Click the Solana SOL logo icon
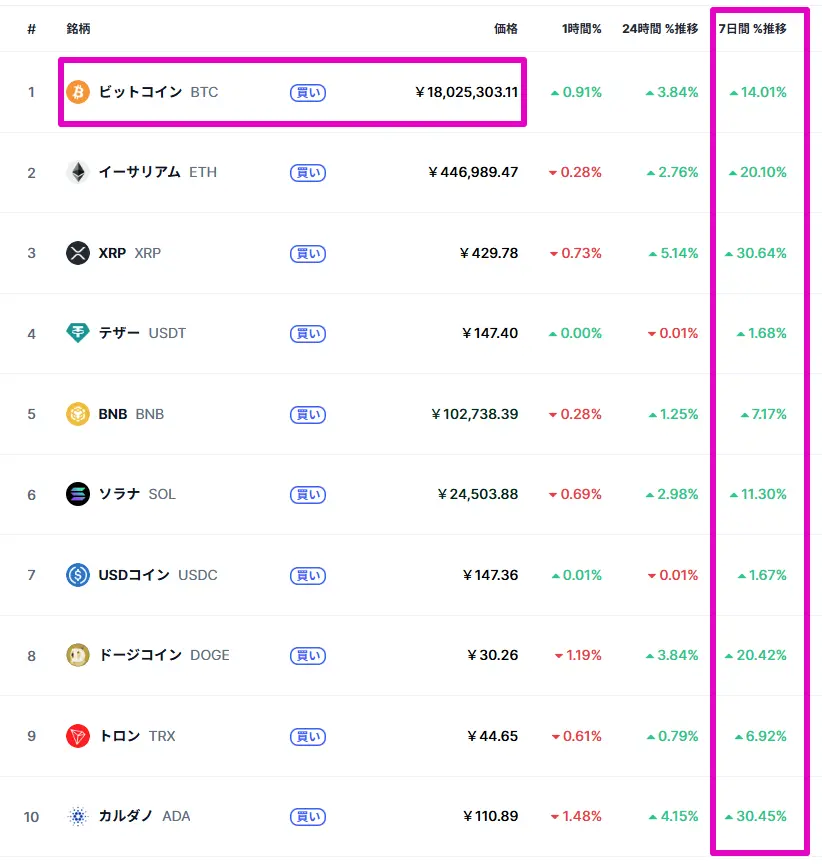 78,494
